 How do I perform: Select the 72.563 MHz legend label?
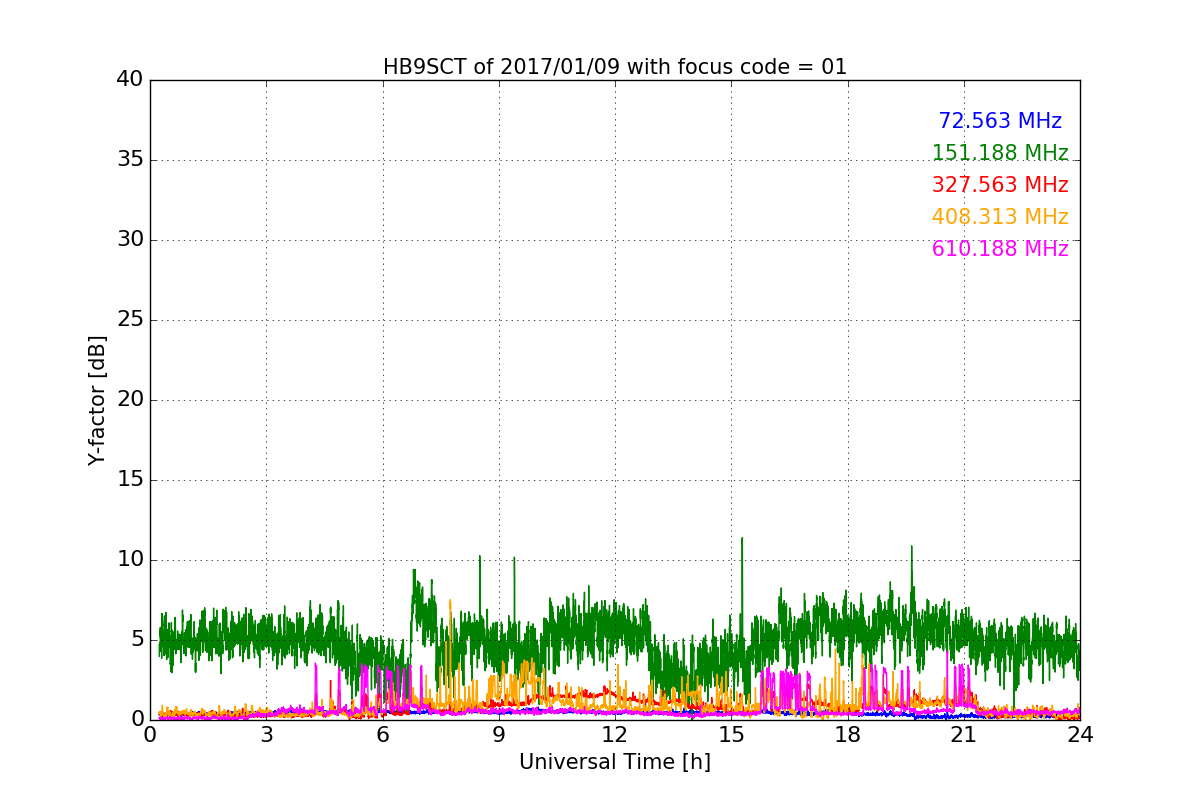(1000, 121)
